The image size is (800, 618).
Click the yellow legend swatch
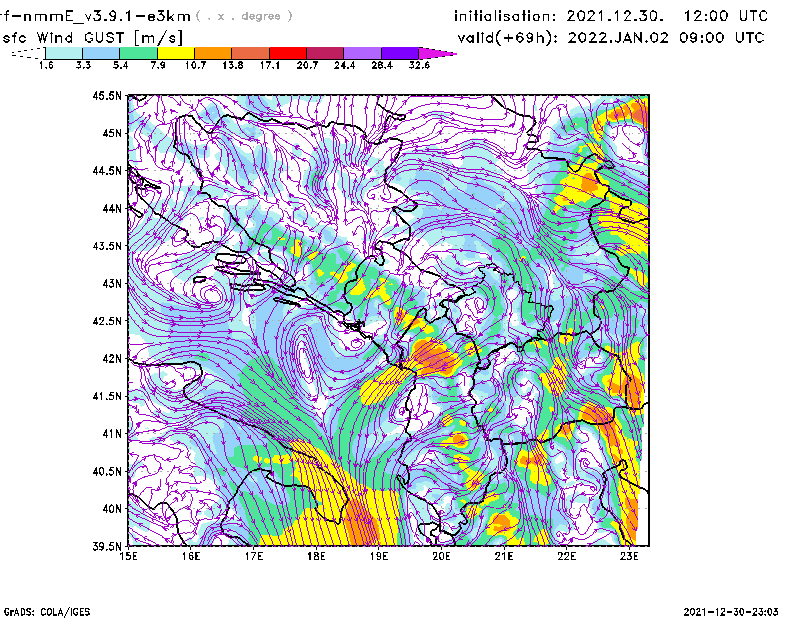tap(176, 53)
